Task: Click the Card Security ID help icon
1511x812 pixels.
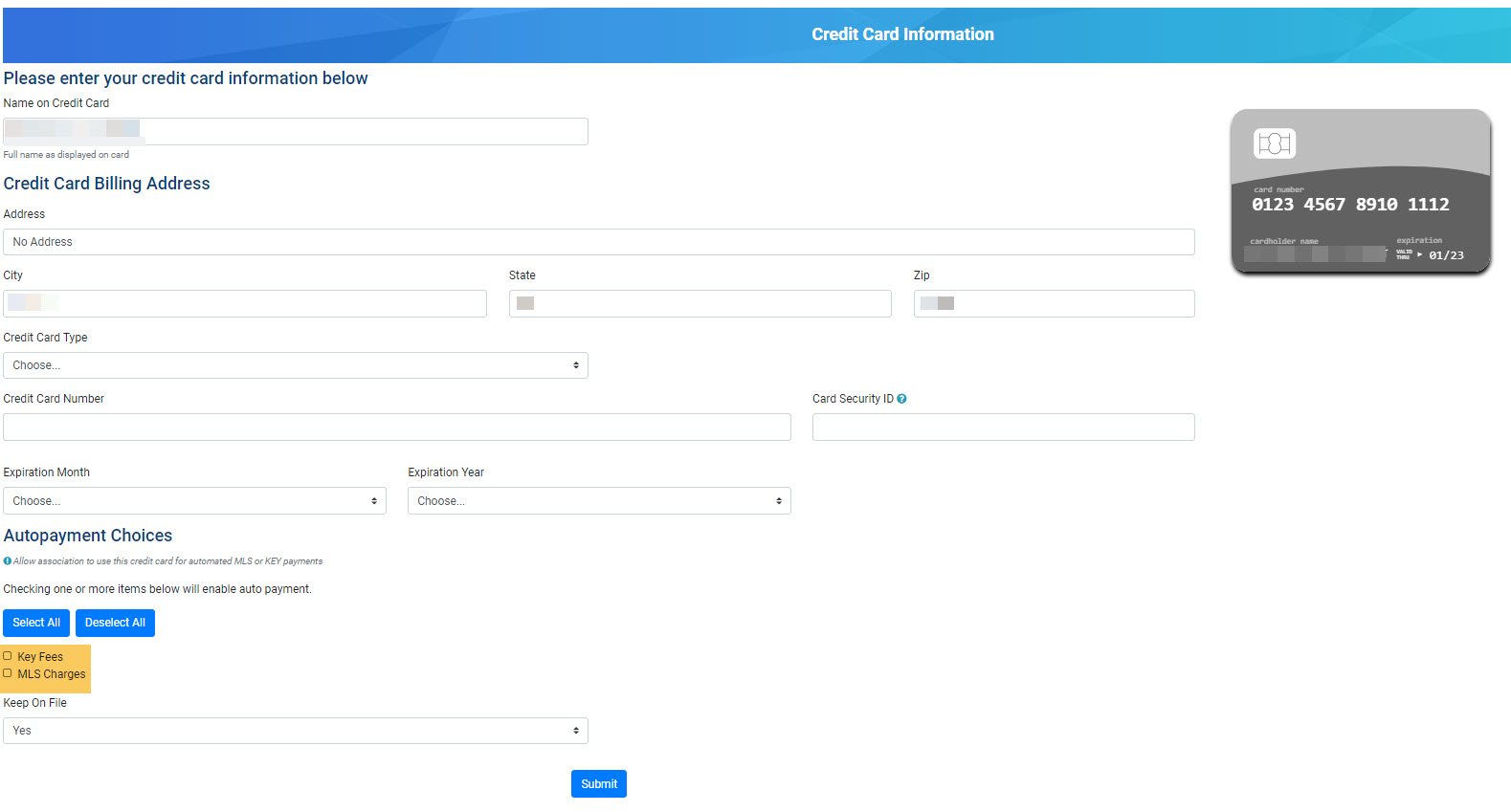Action: click(x=901, y=399)
